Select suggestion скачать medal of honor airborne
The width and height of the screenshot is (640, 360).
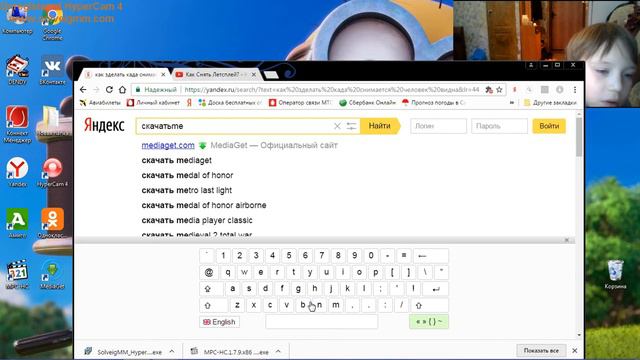[x=204, y=205]
